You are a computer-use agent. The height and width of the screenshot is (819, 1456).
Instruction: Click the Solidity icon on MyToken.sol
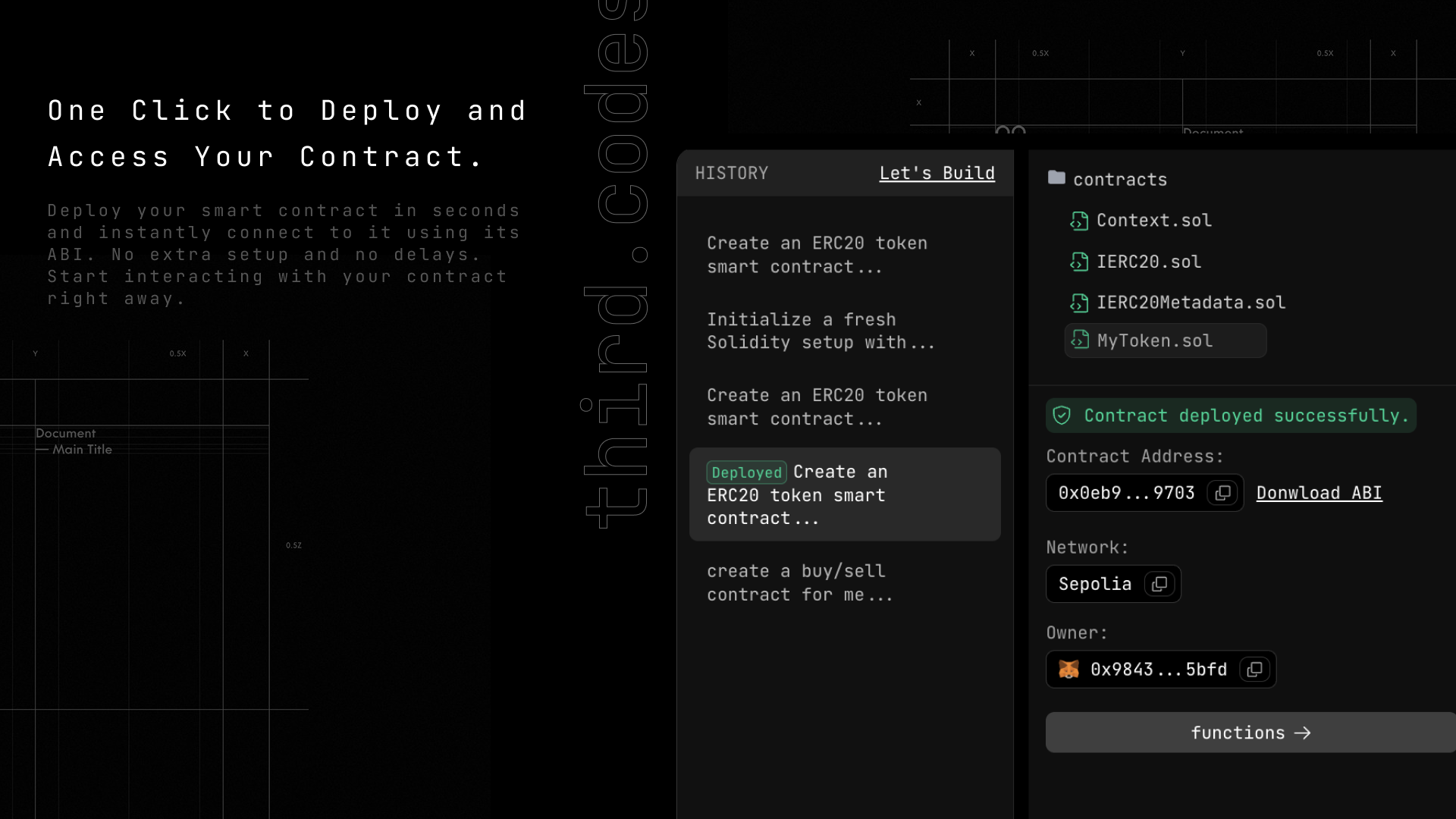tap(1080, 340)
